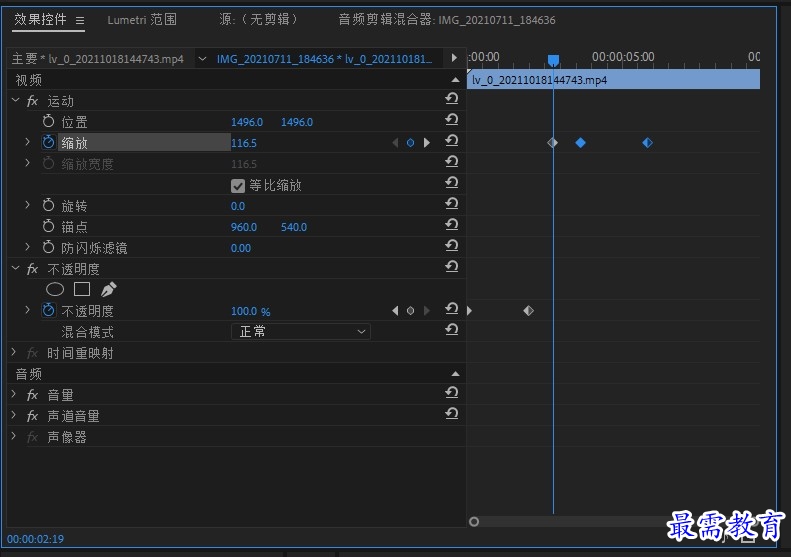Screen dimensions: 791x557
Task: Open the 效果控件 panel menu icon
Action: 80,20
